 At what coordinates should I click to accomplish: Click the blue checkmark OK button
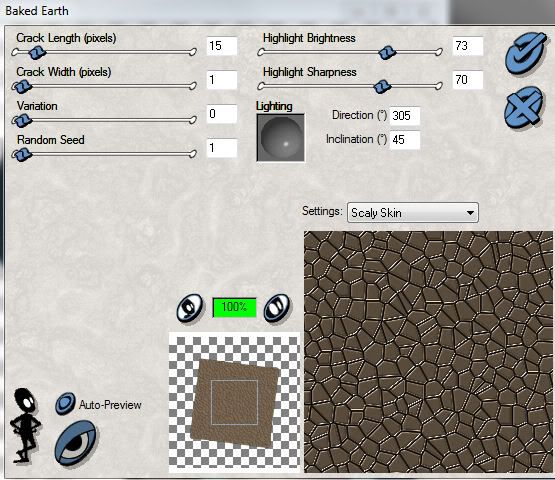[x=526, y=52]
